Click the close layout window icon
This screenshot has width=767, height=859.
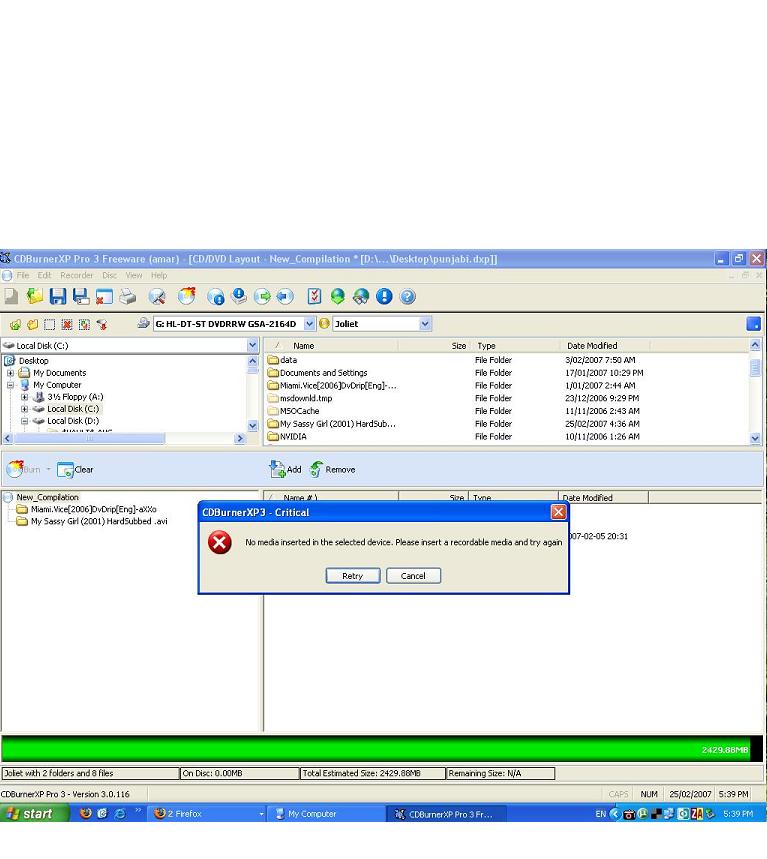[104, 296]
